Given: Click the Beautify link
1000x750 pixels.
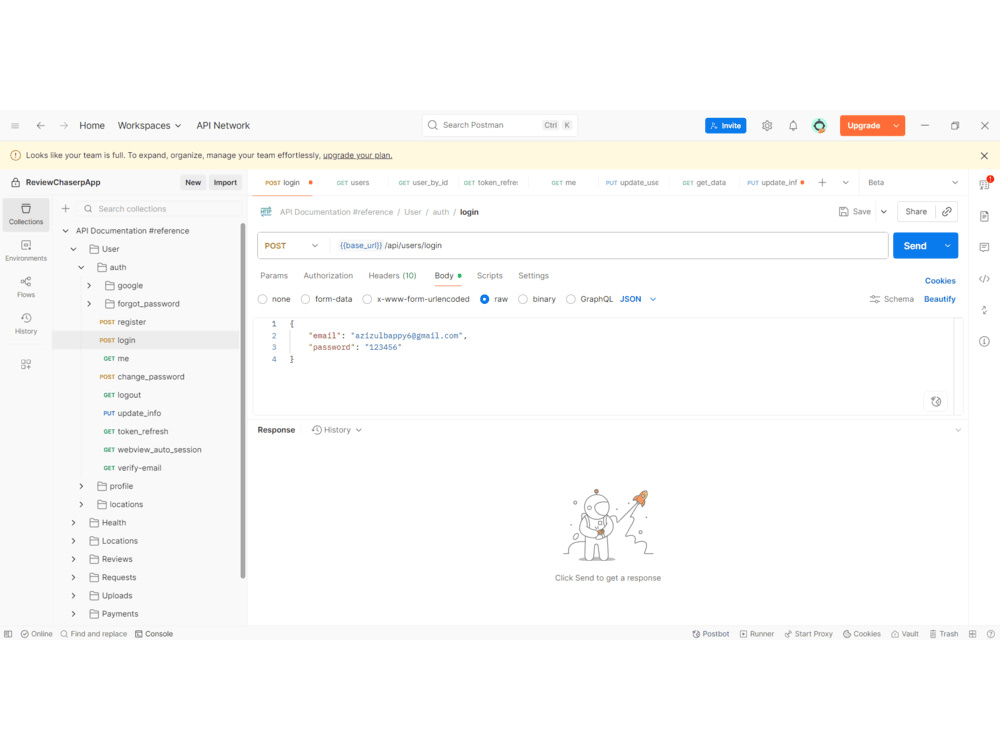Looking at the screenshot, I should pos(939,299).
